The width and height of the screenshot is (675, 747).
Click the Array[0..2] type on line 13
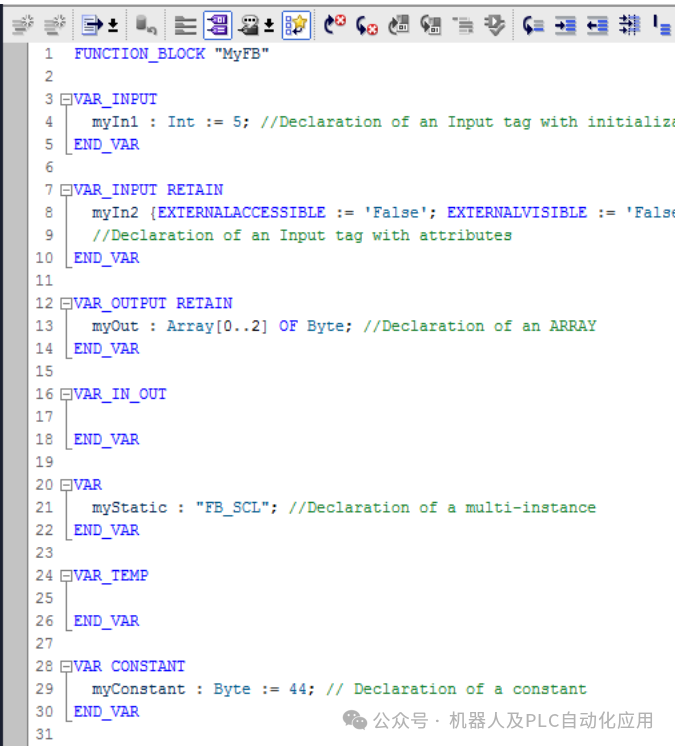pos(217,326)
